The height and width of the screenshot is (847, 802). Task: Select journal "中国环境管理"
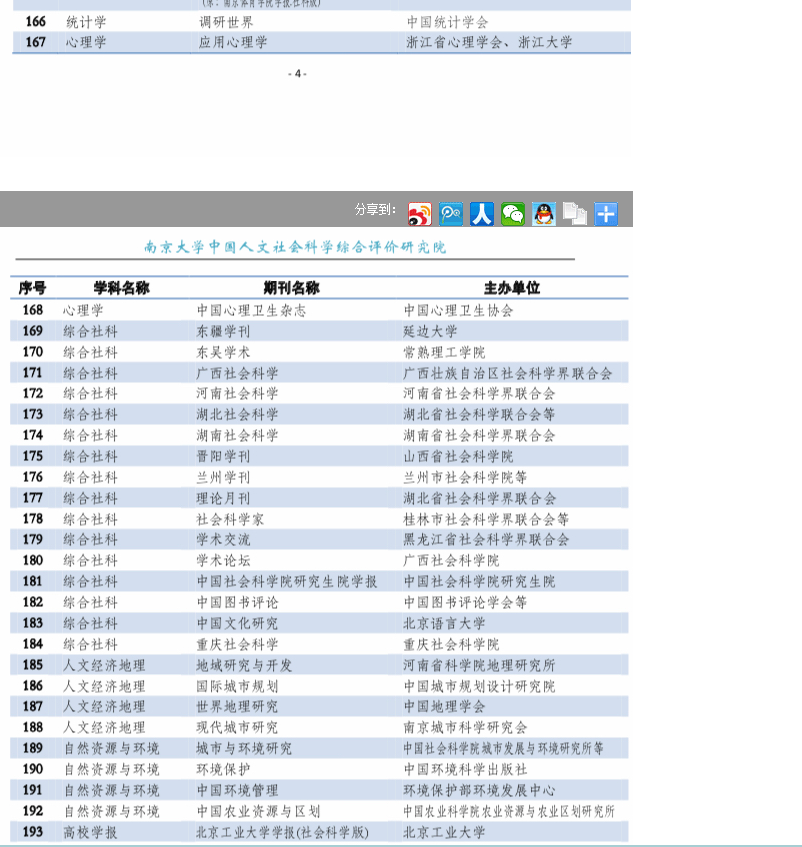pyautogui.click(x=237, y=790)
